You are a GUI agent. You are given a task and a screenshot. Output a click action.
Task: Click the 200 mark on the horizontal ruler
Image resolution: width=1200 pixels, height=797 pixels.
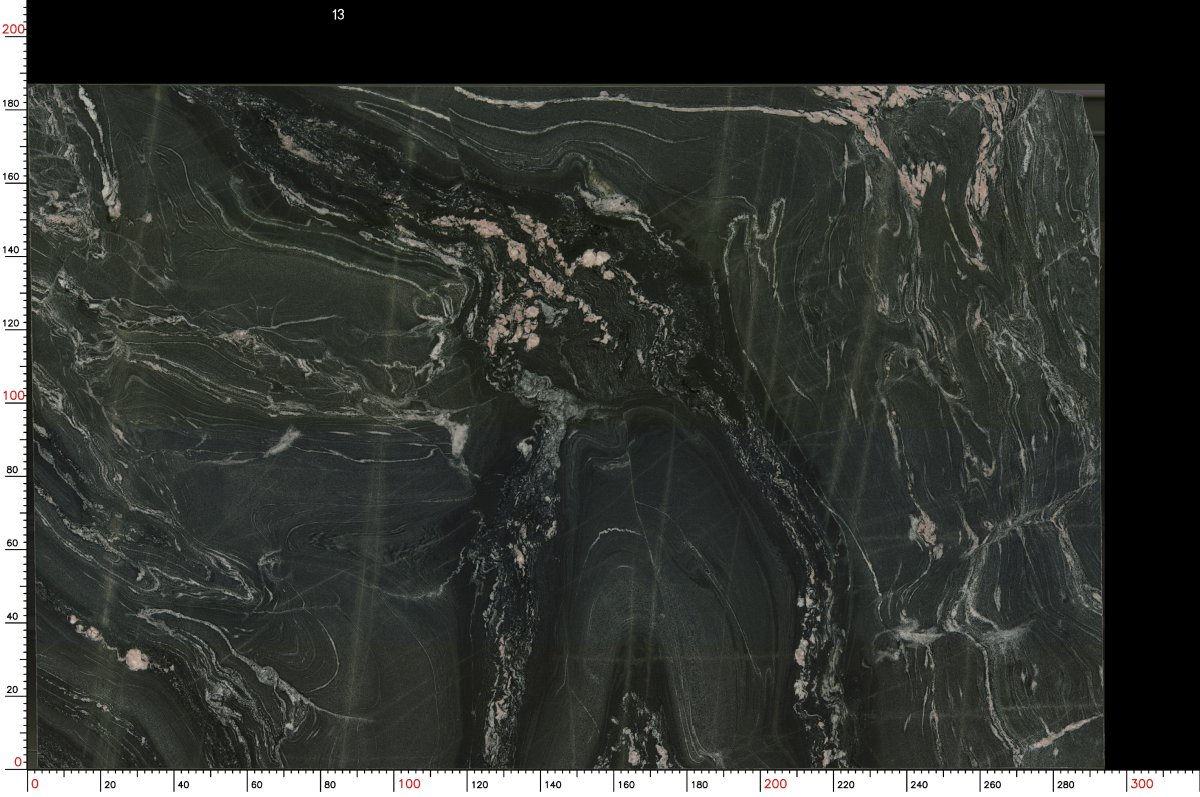(776, 783)
